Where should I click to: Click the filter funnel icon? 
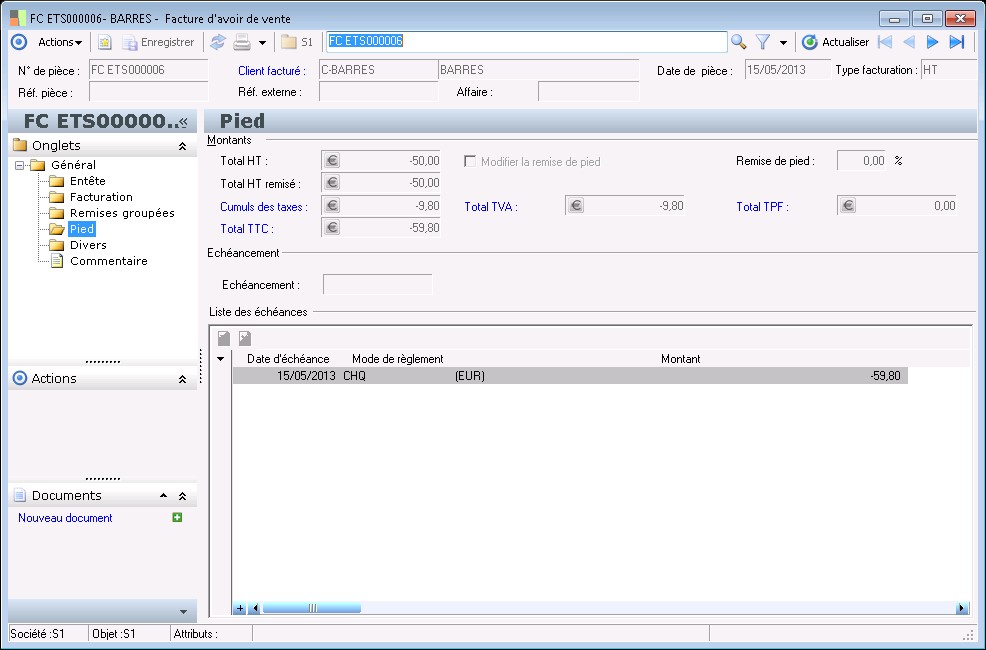(763, 42)
